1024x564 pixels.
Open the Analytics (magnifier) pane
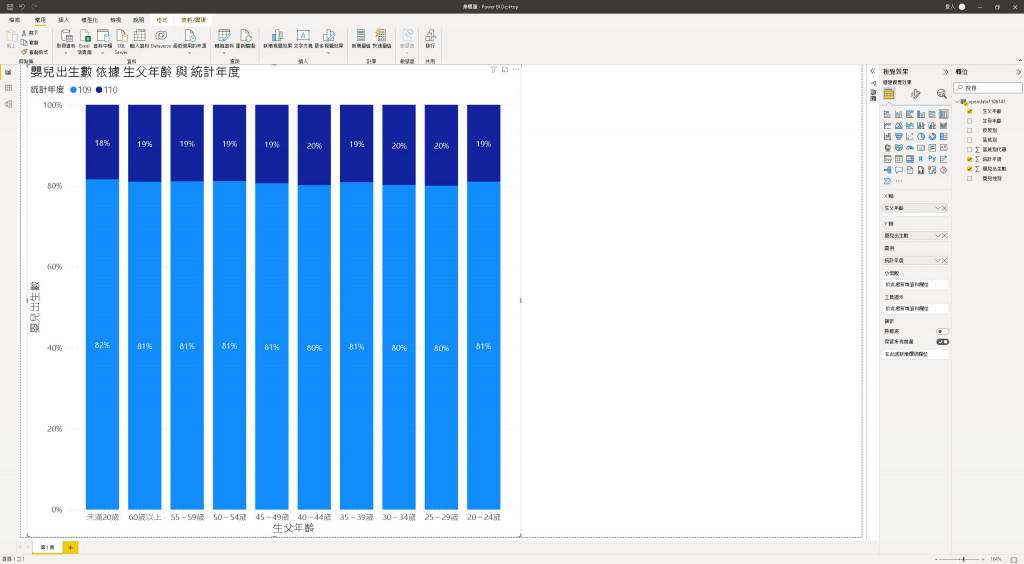941,94
